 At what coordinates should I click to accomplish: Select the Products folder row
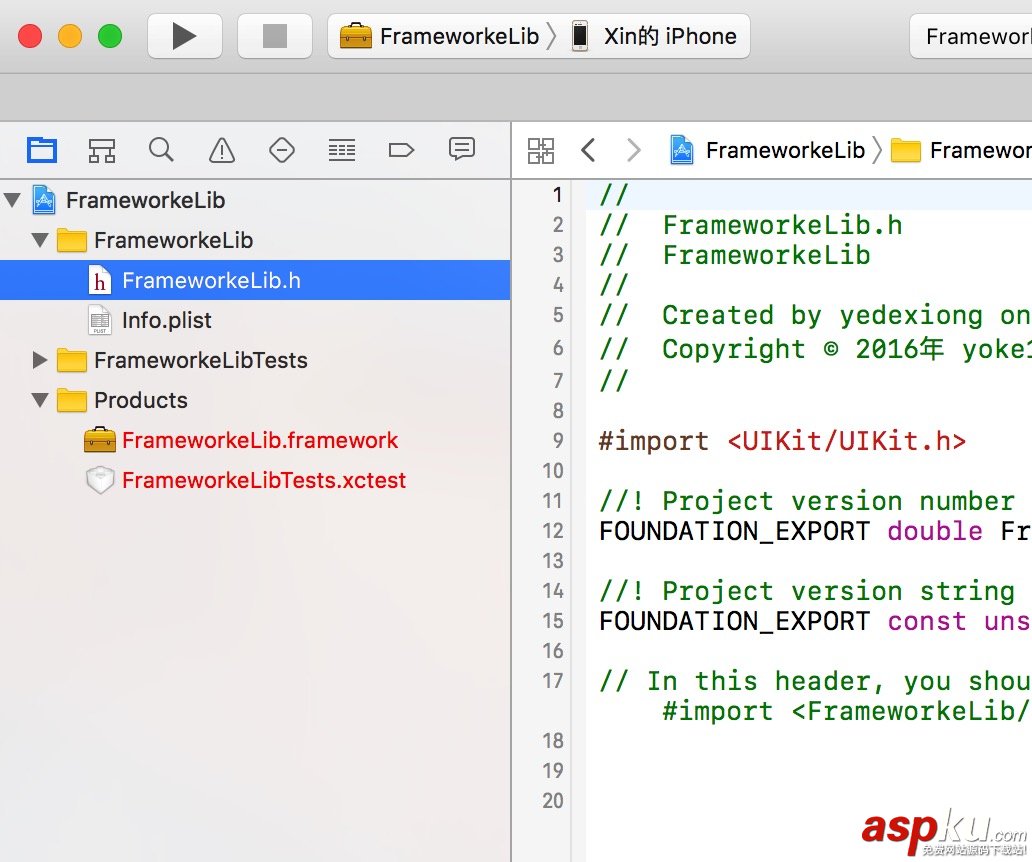pos(255,400)
